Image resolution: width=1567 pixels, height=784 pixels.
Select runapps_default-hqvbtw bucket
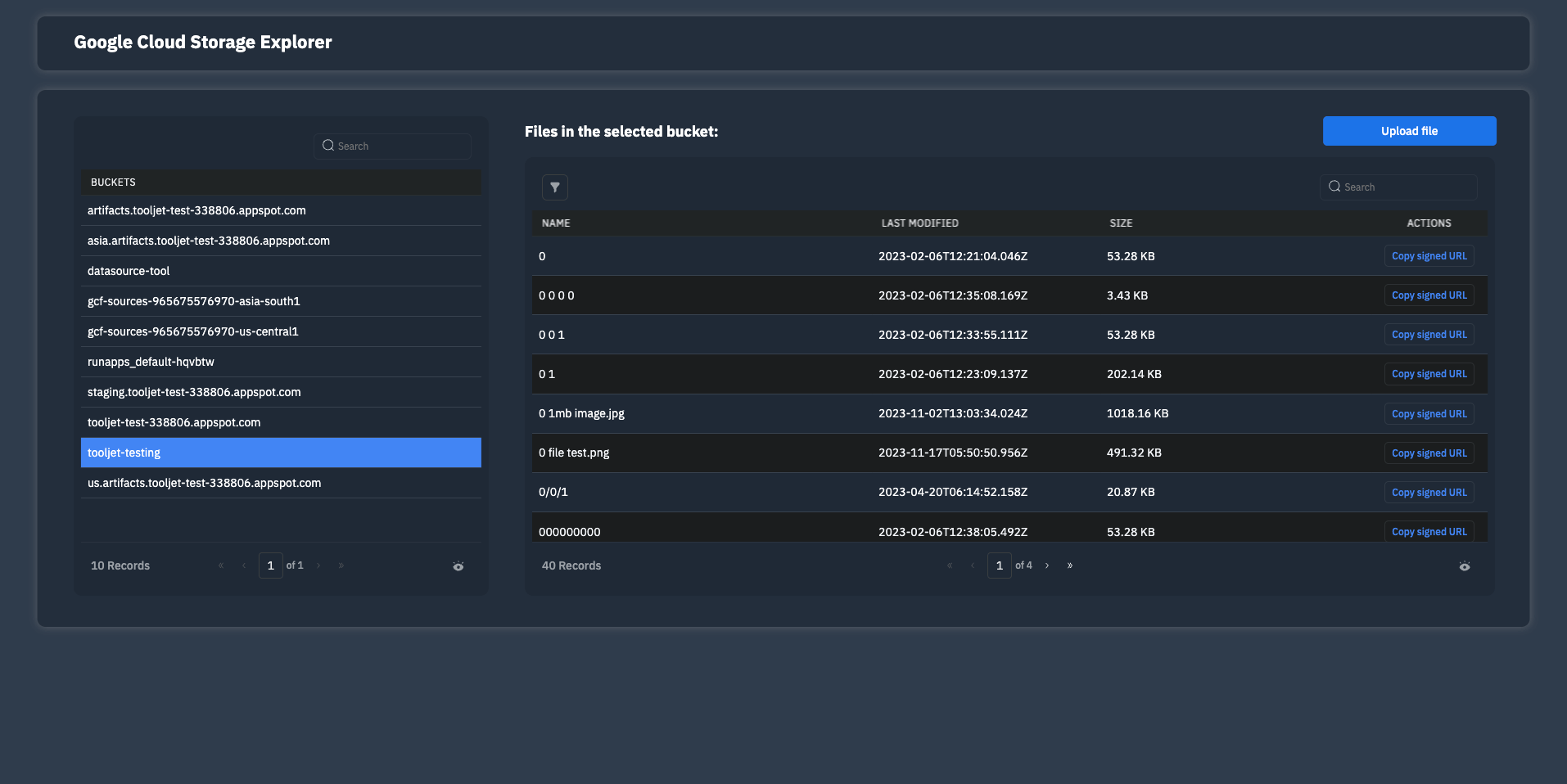[x=151, y=362]
